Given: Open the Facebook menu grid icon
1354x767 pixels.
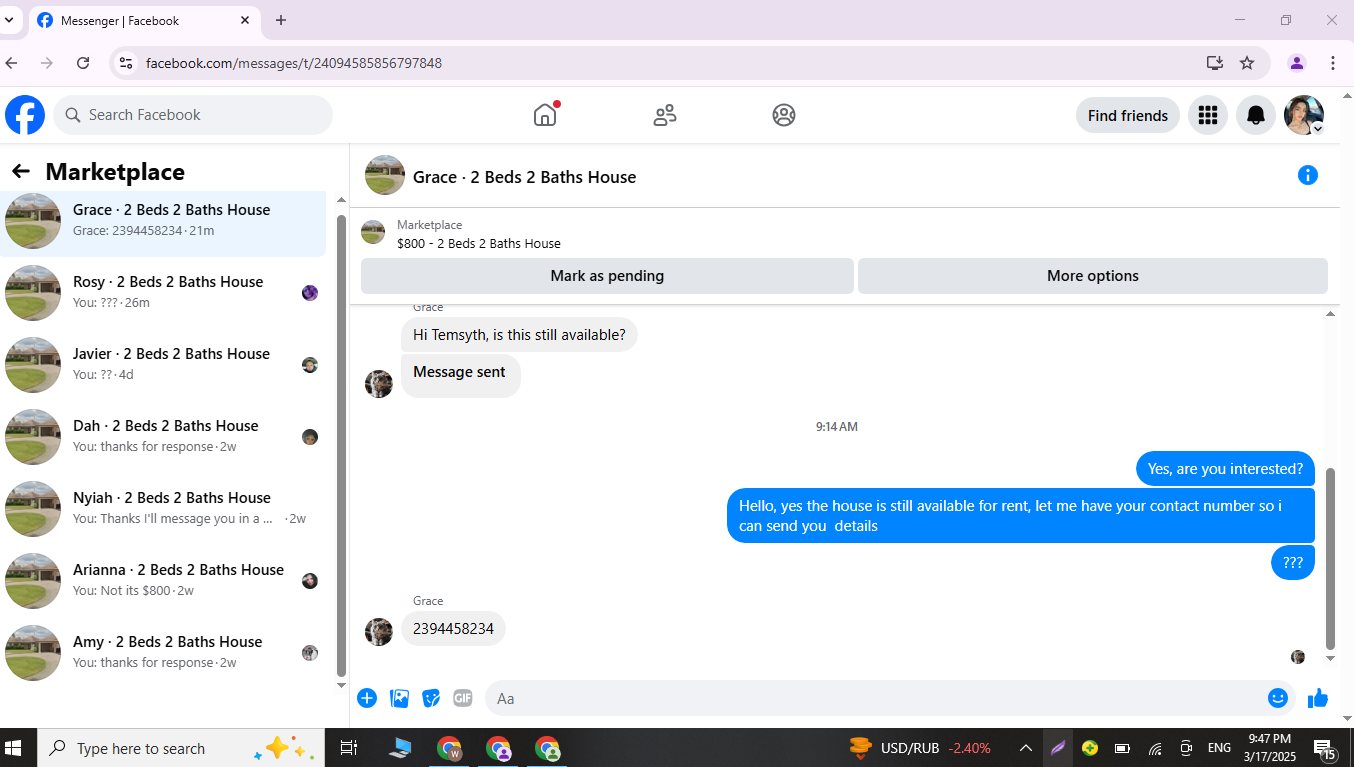Looking at the screenshot, I should point(1208,115).
